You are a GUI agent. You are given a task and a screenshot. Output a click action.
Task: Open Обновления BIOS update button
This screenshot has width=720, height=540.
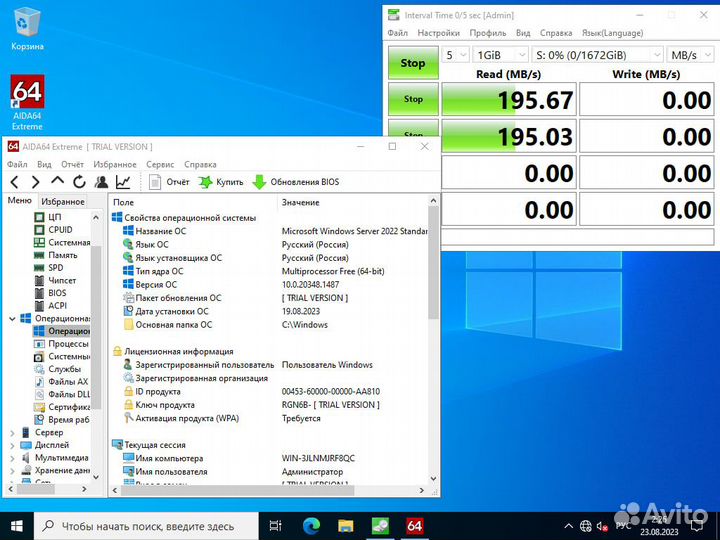296,182
